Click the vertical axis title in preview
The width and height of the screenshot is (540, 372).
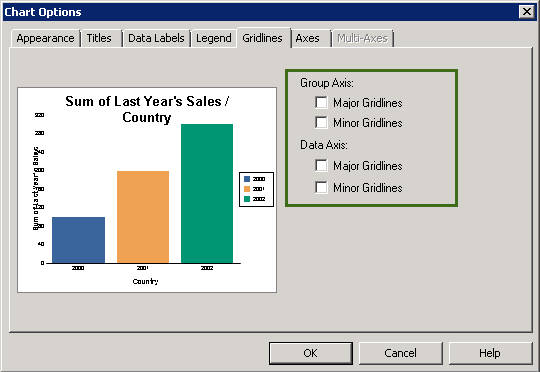pyautogui.click(x=36, y=188)
